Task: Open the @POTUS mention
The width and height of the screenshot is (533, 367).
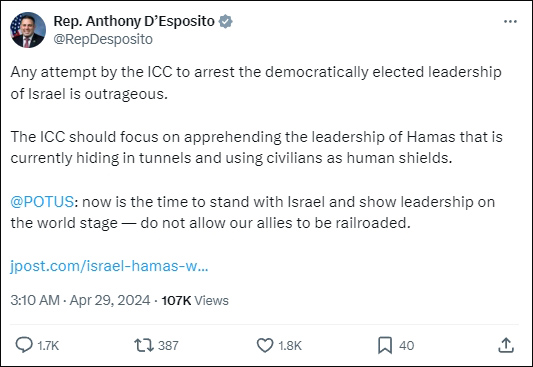Action: [42, 202]
